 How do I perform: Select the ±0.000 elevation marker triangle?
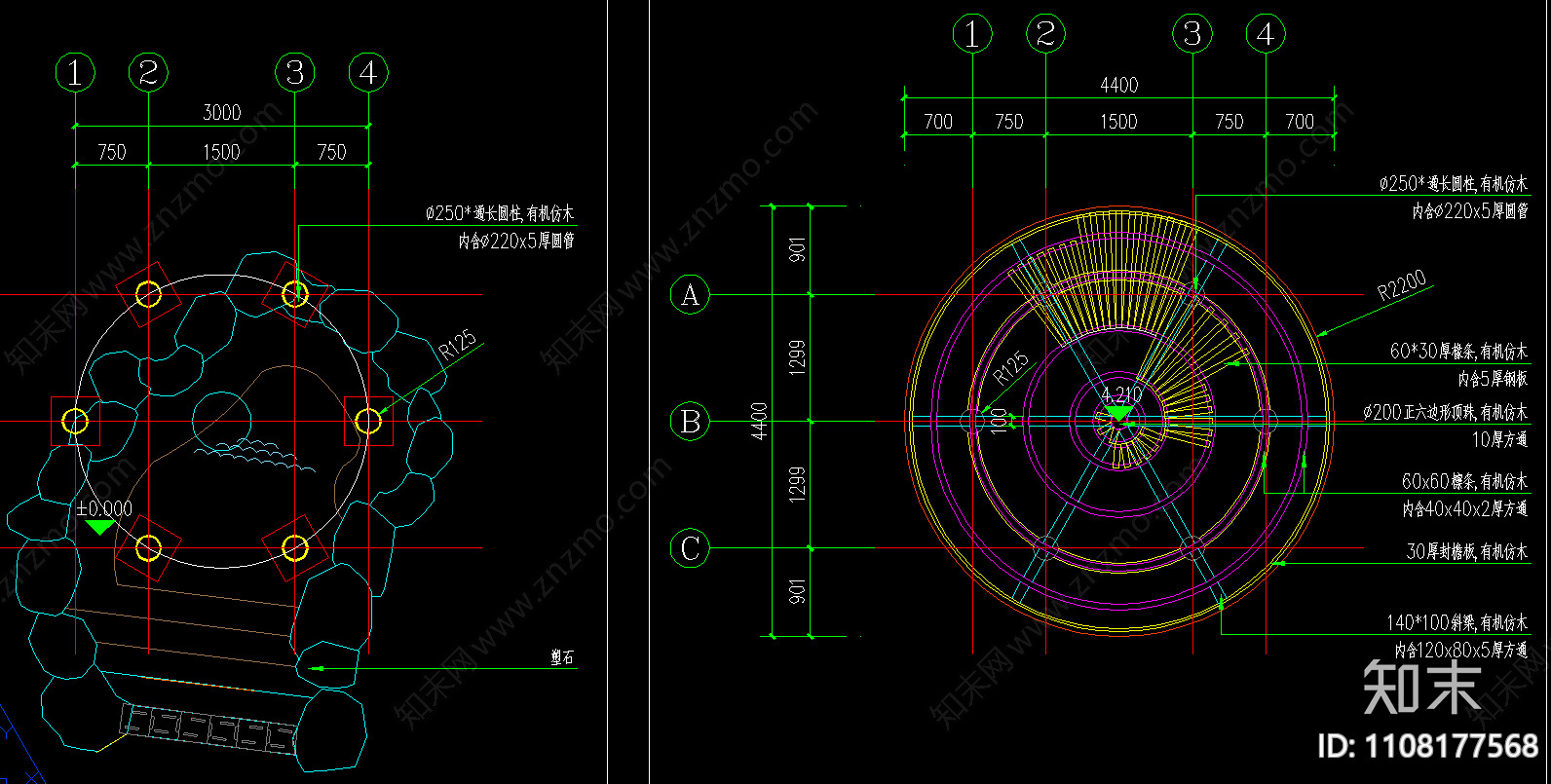pyautogui.click(x=99, y=527)
